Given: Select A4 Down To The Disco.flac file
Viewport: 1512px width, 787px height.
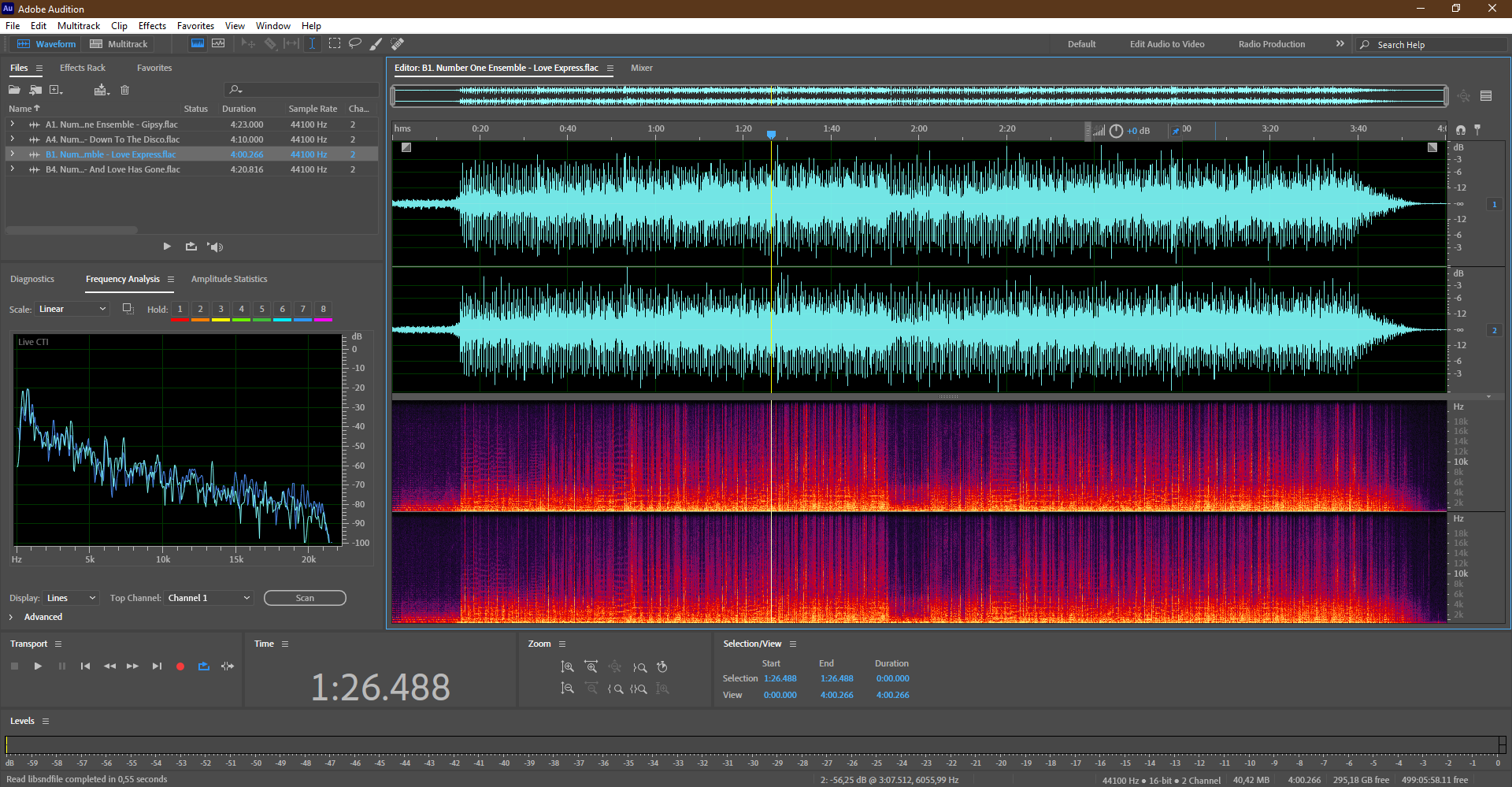Looking at the screenshot, I should (113, 139).
